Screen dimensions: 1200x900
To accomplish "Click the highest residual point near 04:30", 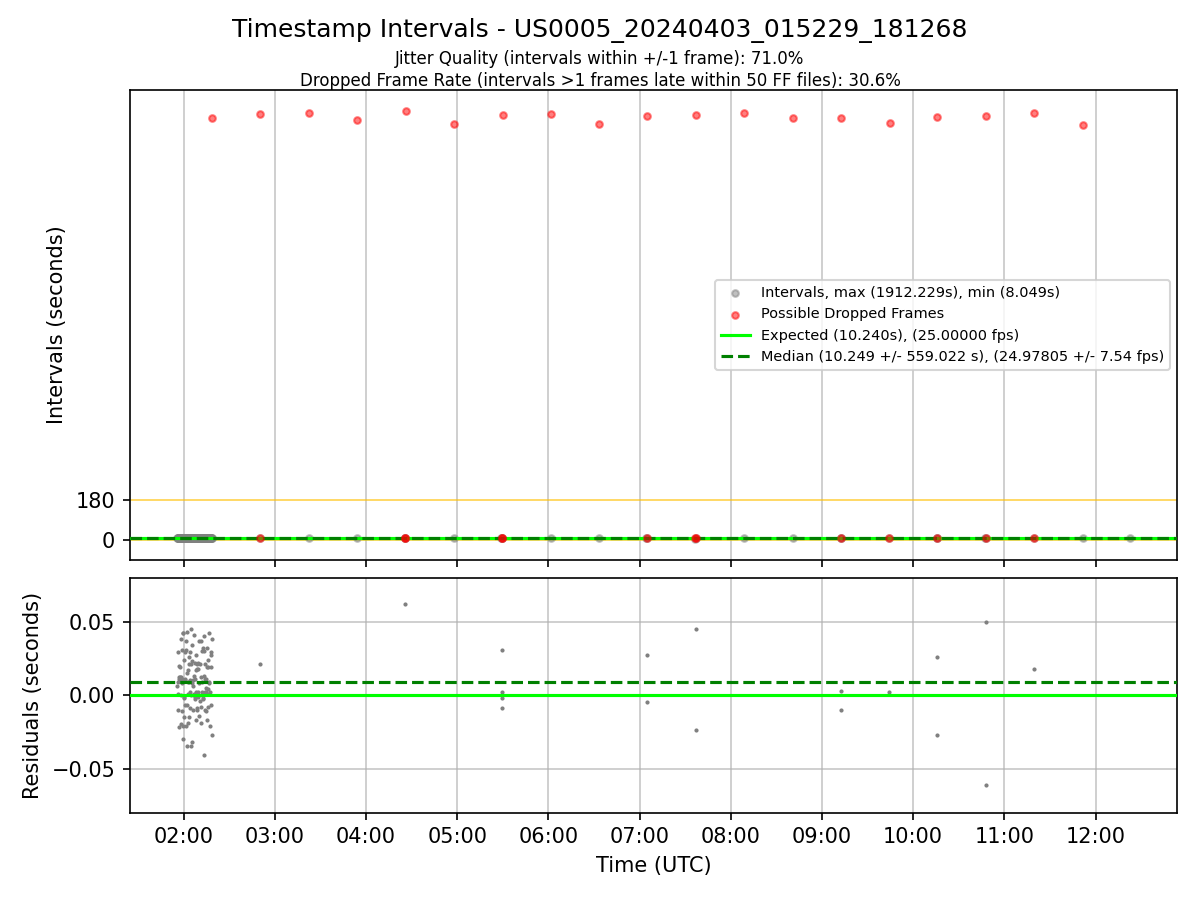I will point(405,604).
